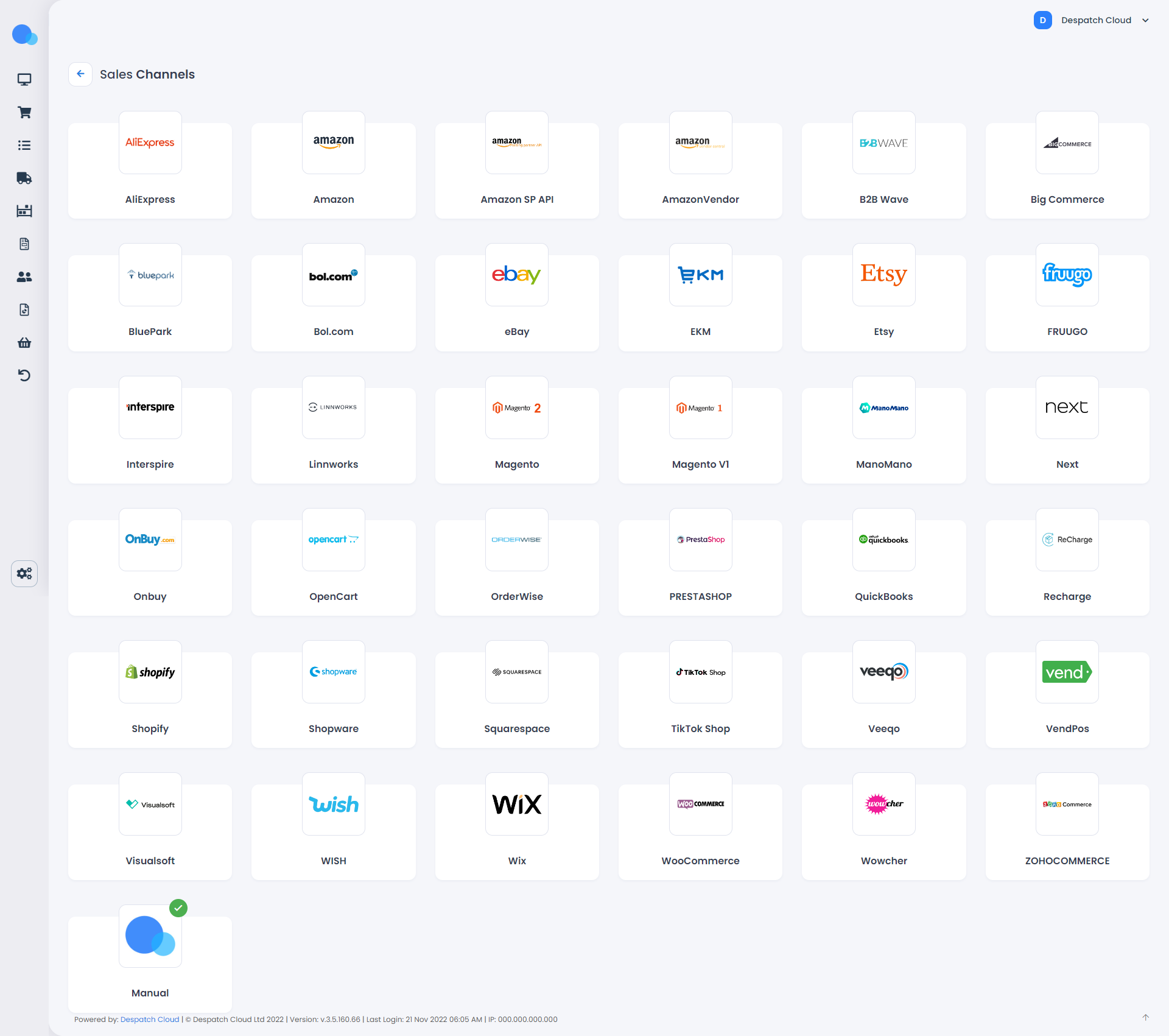The image size is (1169, 1036).
Task: Open inventory using the warehouse rack icon
Action: click(x=24, y=211)
